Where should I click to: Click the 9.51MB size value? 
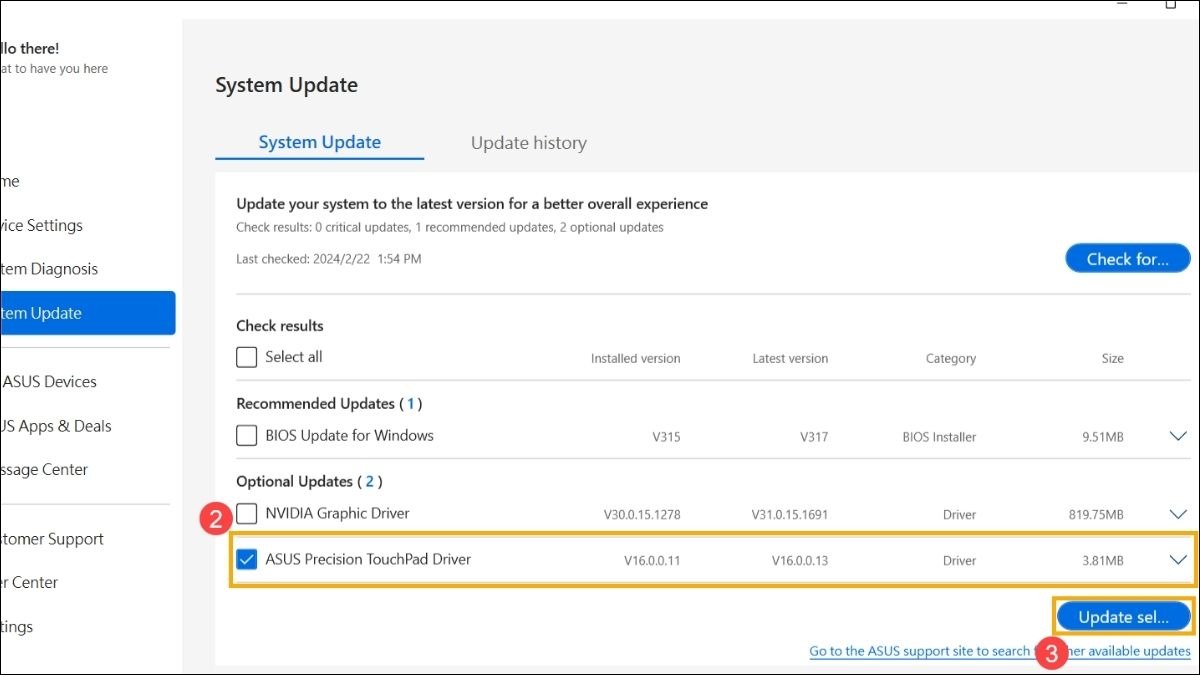(x=1103, y=437)
